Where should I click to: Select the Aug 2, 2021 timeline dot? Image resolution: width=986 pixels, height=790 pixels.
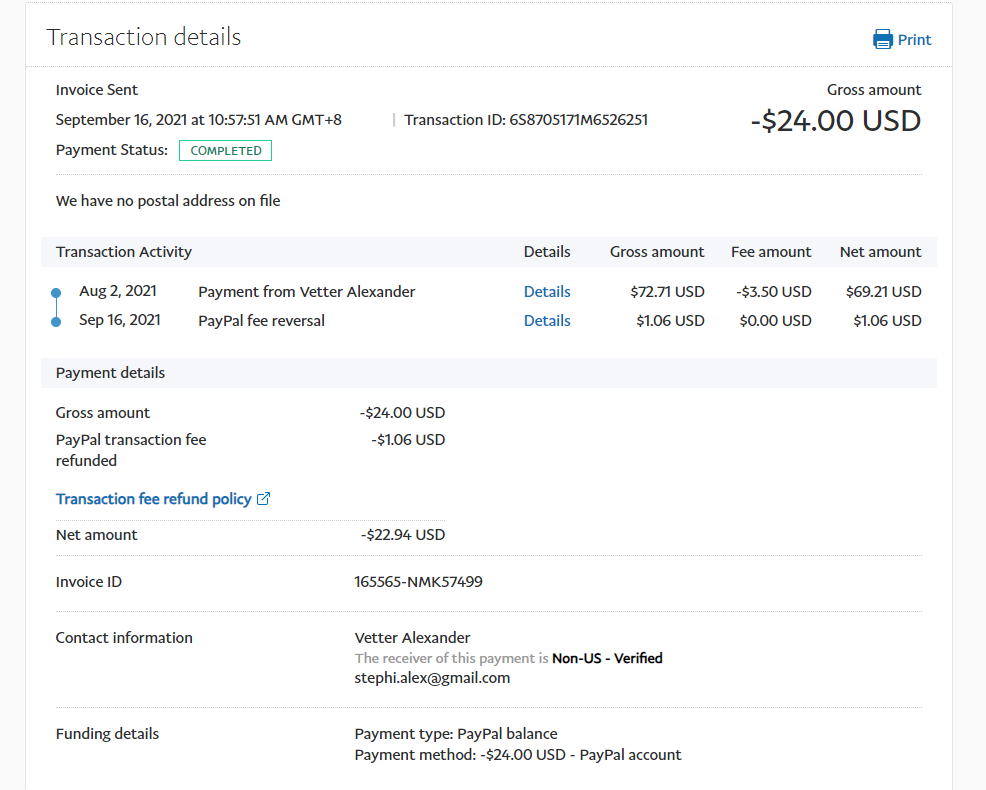tap(56, 293)
